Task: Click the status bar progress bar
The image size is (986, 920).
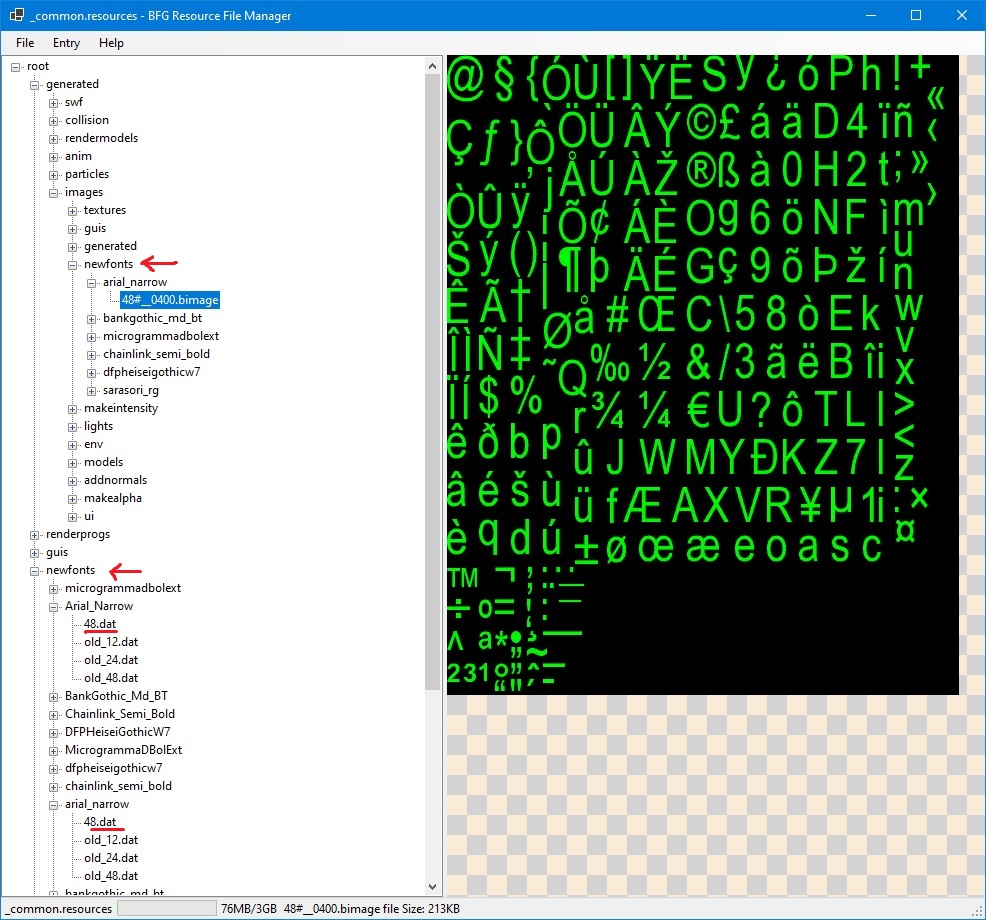Action: point(167,909)
